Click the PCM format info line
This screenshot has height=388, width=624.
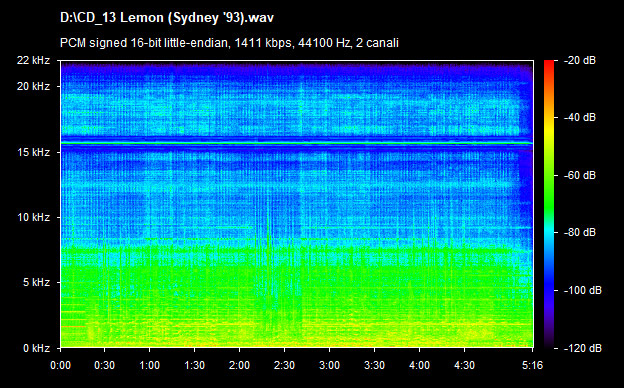(x=229, y=43)
